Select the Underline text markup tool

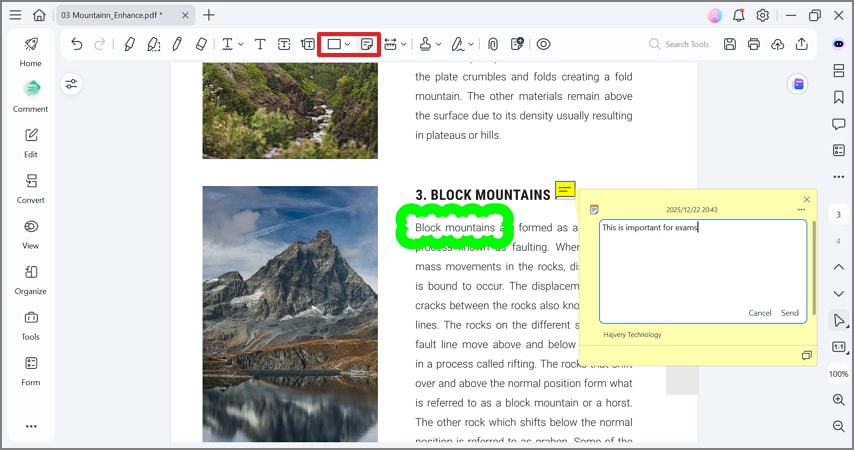(x=228, y=44)
